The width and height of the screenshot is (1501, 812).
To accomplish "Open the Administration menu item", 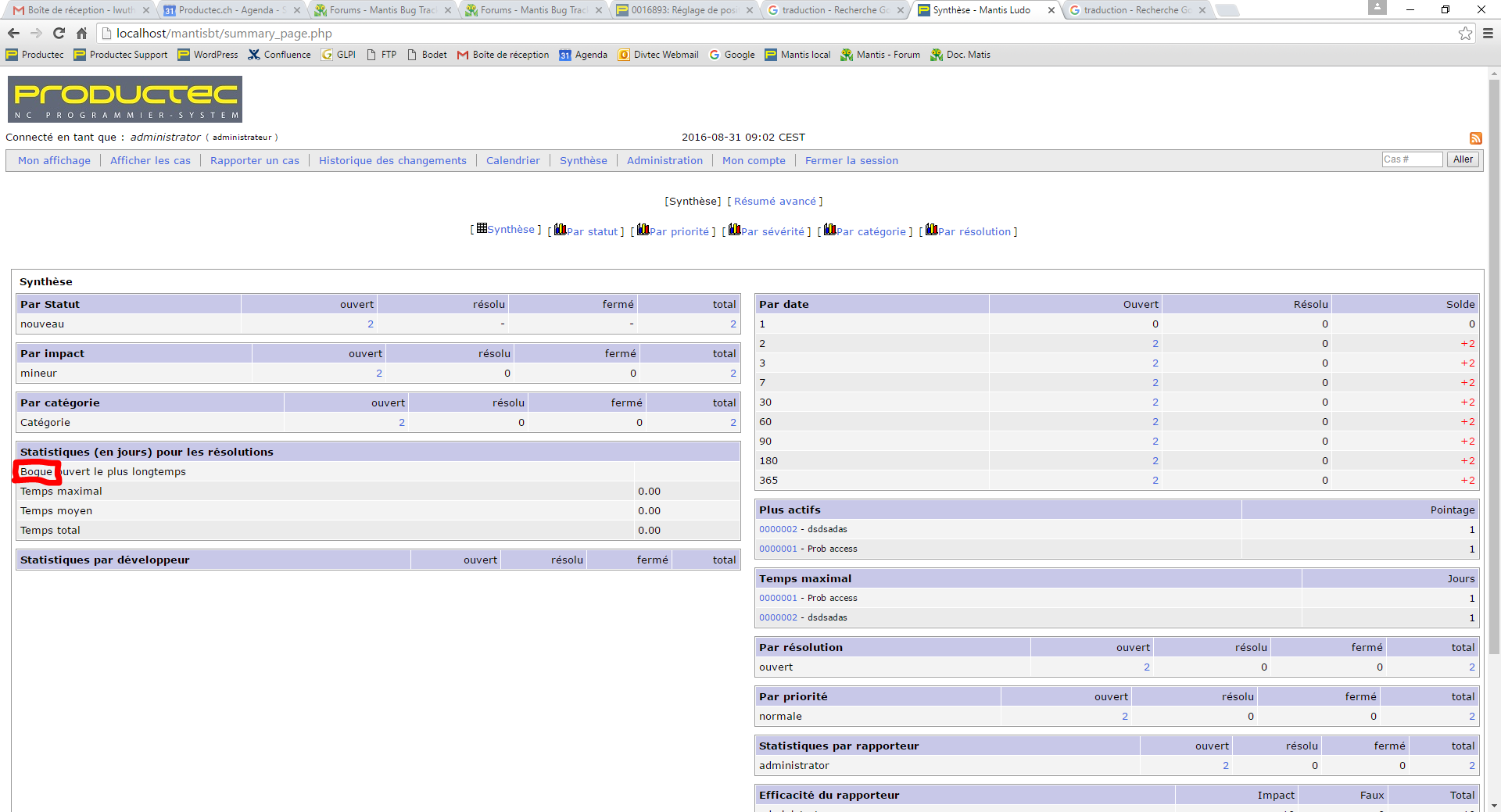I will pos(665,160).
